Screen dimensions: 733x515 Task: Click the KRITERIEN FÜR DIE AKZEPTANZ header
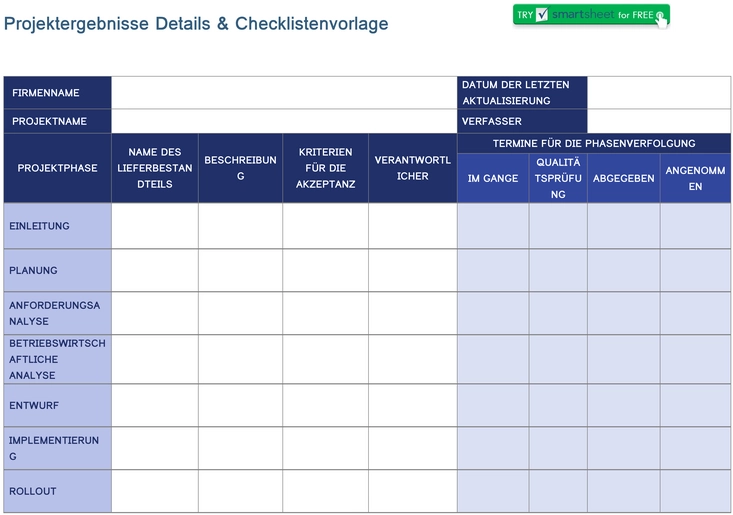pyautogui.click(x=325, y=168)
